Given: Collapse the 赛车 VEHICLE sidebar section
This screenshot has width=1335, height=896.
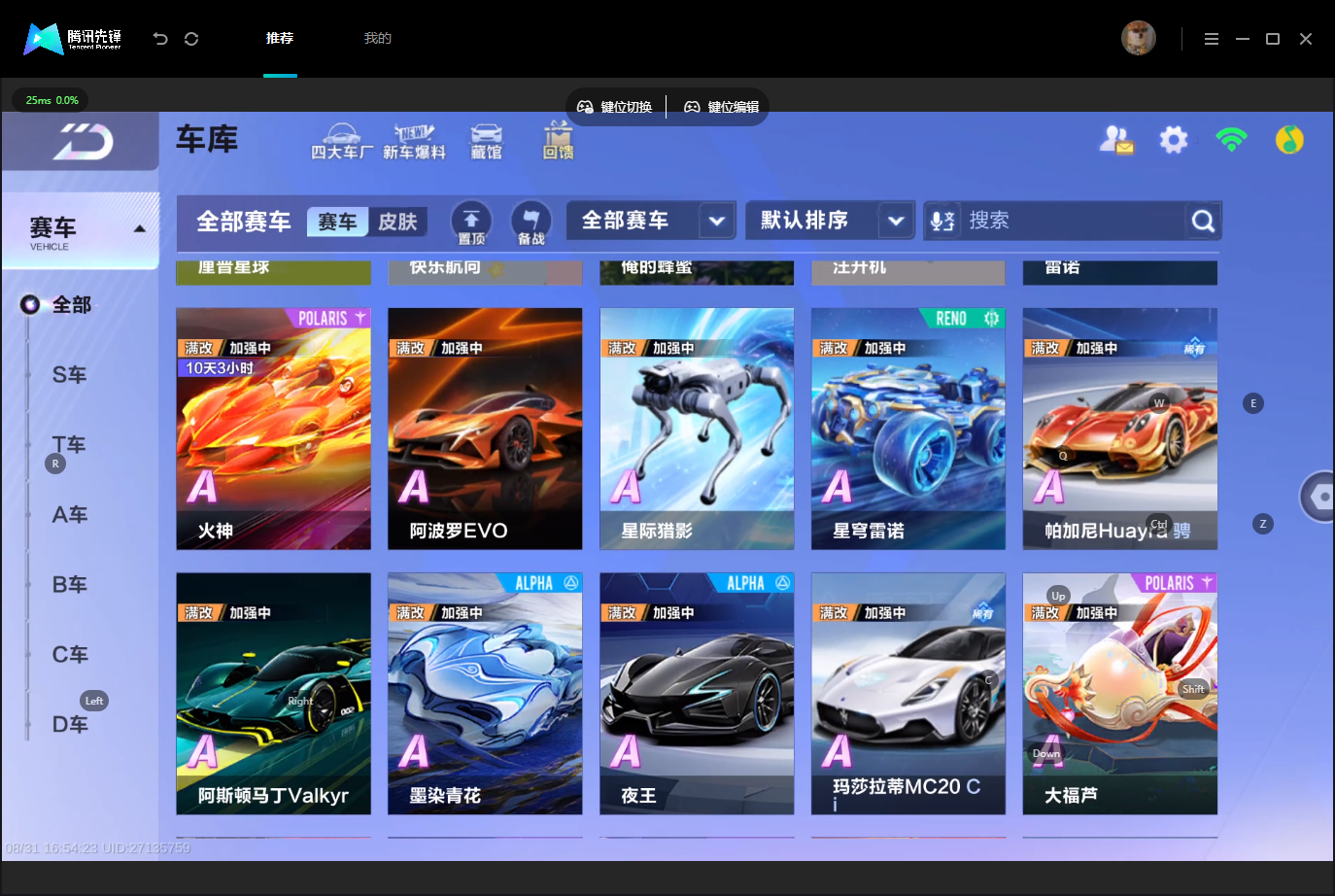Looking at the screenshot, I should (x=81, y=231).
